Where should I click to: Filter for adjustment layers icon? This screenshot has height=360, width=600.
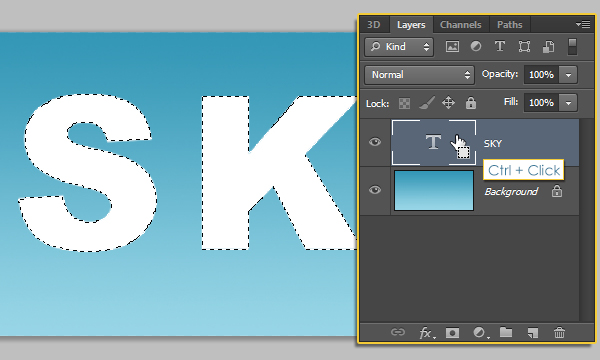[476, 46]
